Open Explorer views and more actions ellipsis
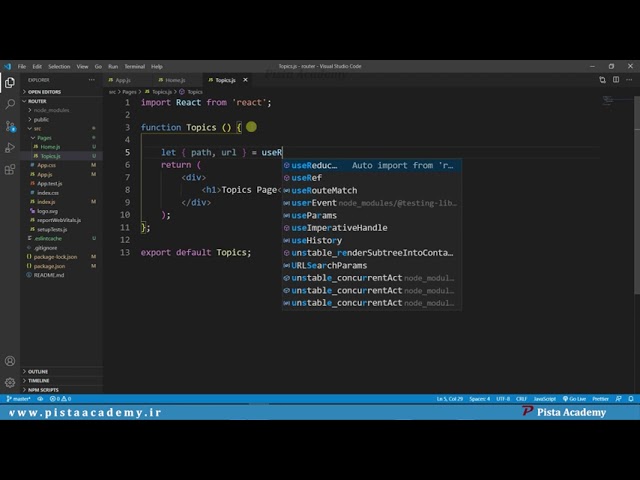Screen dimensions: 640x480 click(x=91, y=80)
